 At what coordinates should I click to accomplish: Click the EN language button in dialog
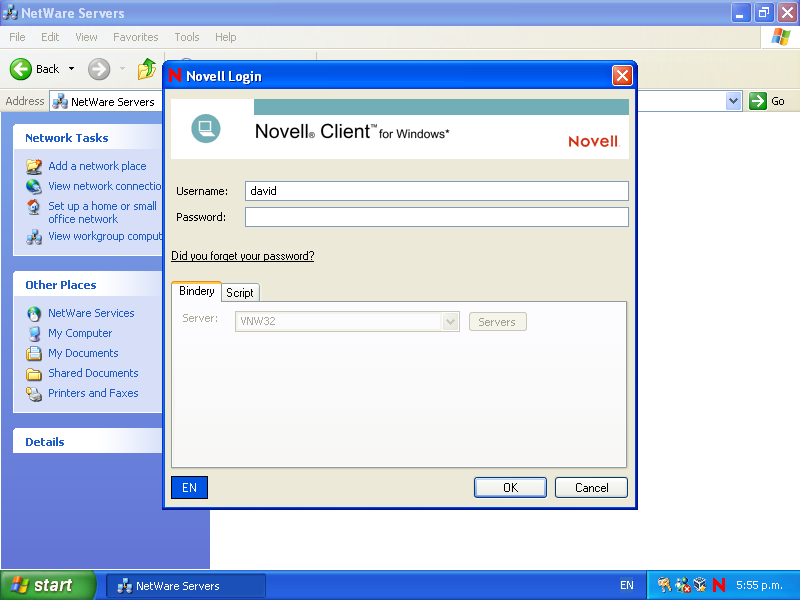click(189, 488)
